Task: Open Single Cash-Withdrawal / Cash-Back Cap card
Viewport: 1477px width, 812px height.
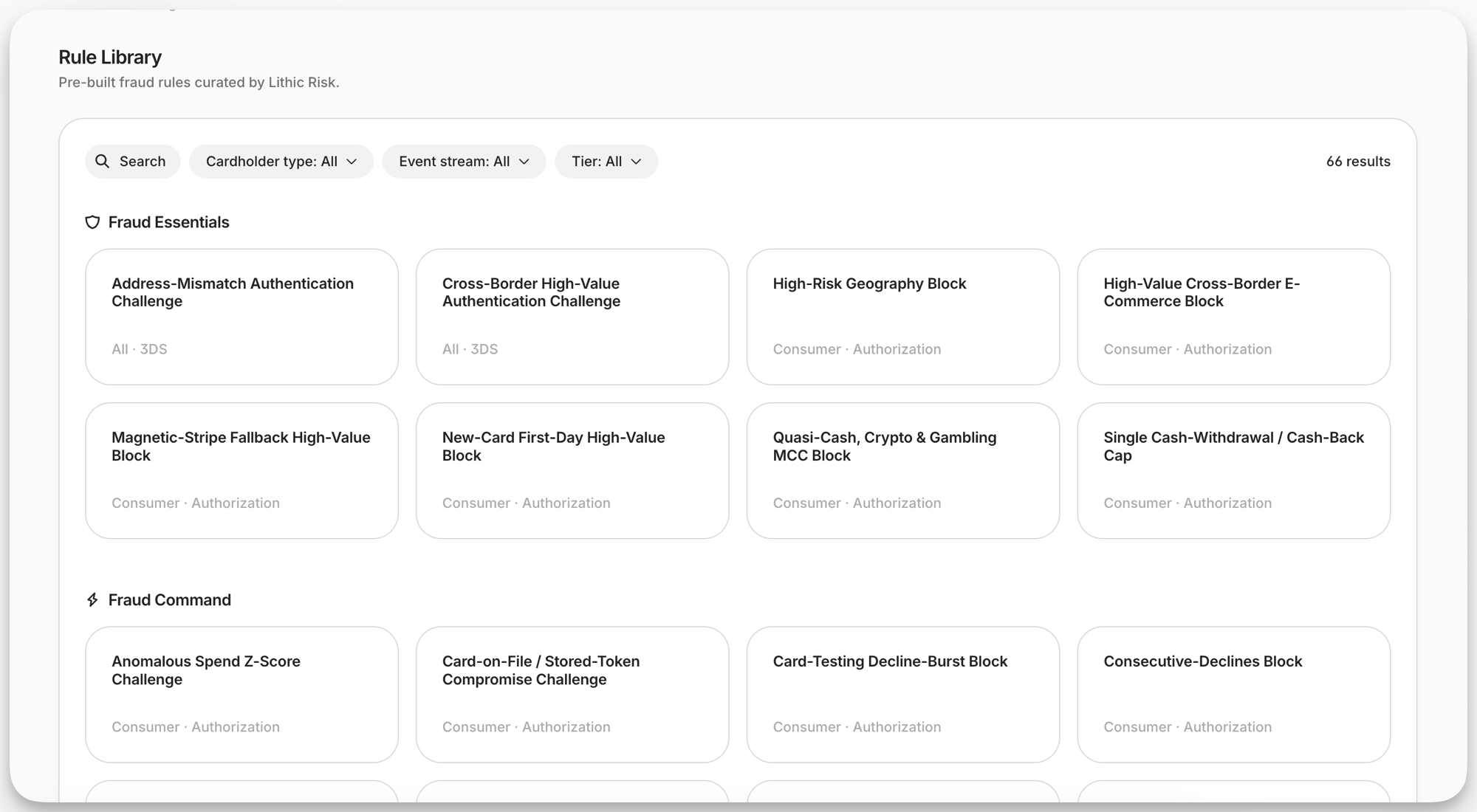Action: point(1234,471)
